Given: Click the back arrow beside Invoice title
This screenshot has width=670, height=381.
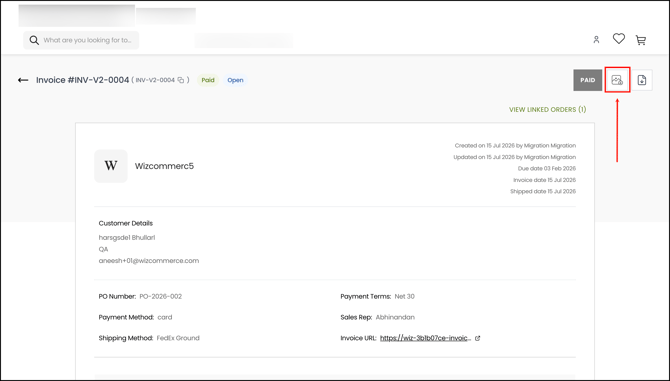Looking at the screenshot, I should [23, 80].
